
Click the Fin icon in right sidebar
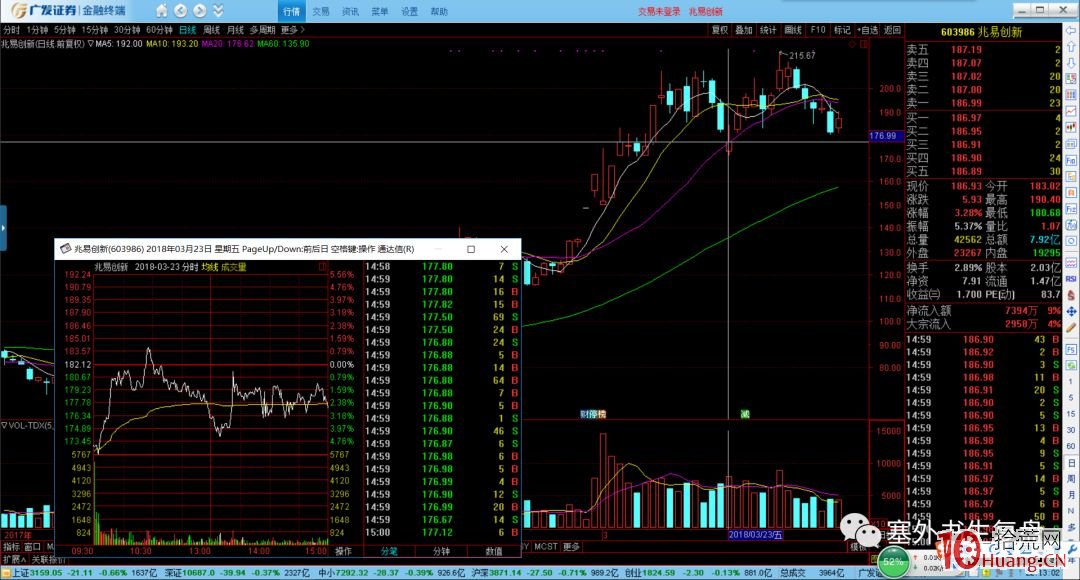tap(1071, 160)
